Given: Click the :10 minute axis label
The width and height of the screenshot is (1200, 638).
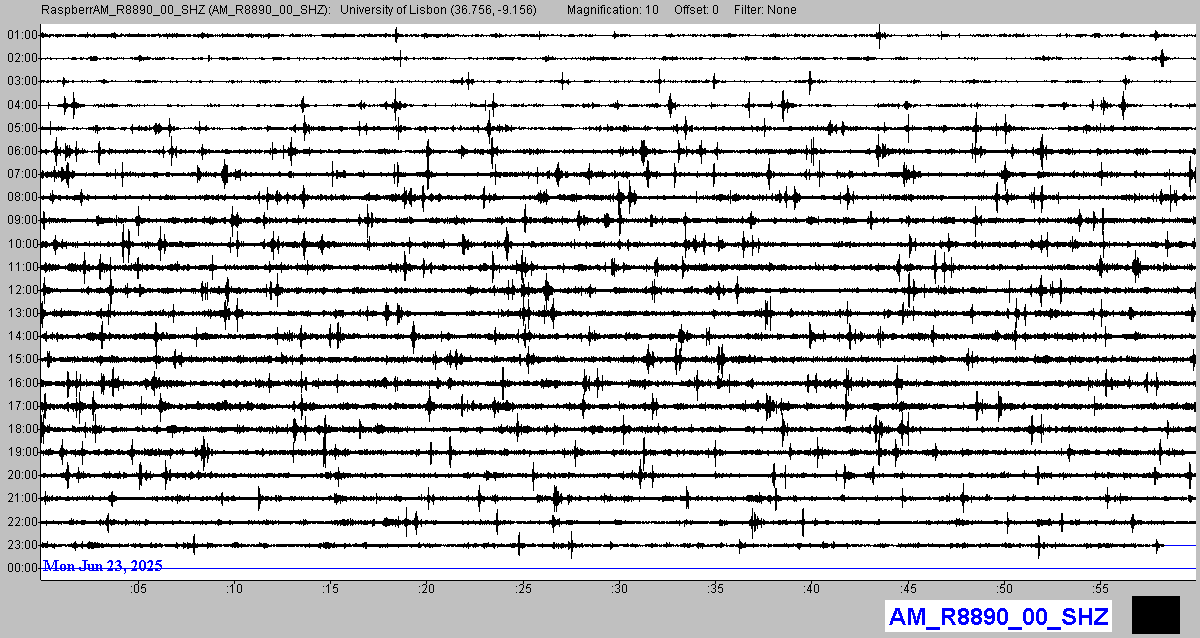Looking at the screenshot, I should coord(234,589).
